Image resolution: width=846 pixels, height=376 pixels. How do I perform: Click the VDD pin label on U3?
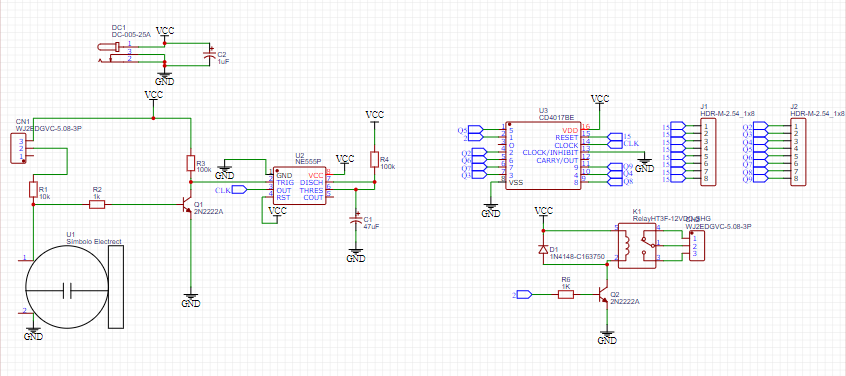(570, 130)
